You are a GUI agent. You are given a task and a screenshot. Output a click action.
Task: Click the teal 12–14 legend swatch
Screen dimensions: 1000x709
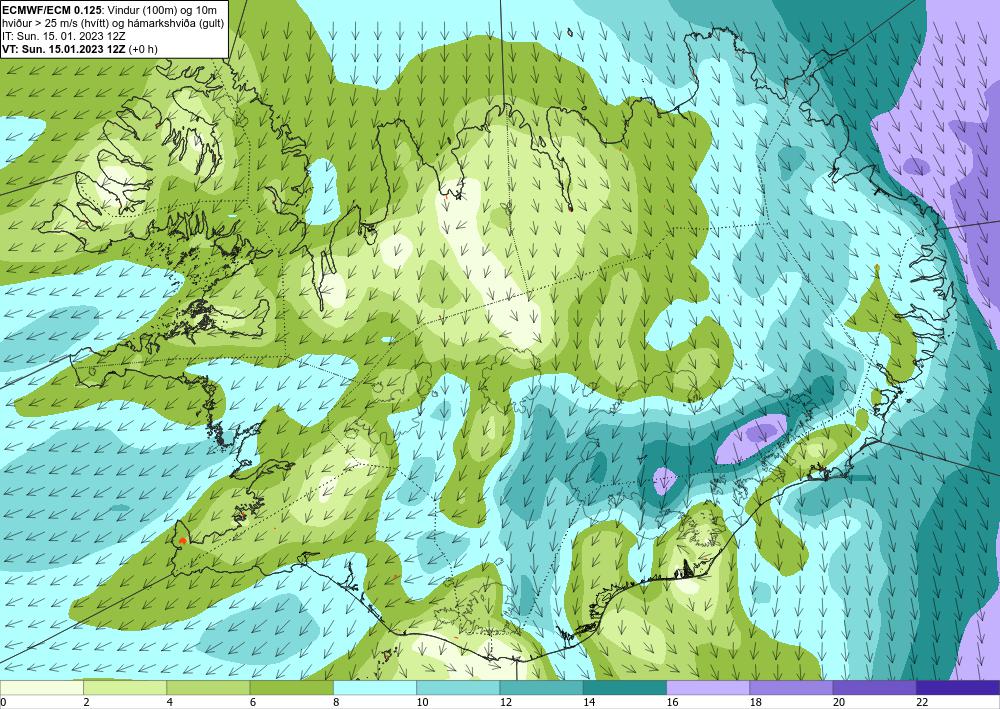[x=541, y=687]
